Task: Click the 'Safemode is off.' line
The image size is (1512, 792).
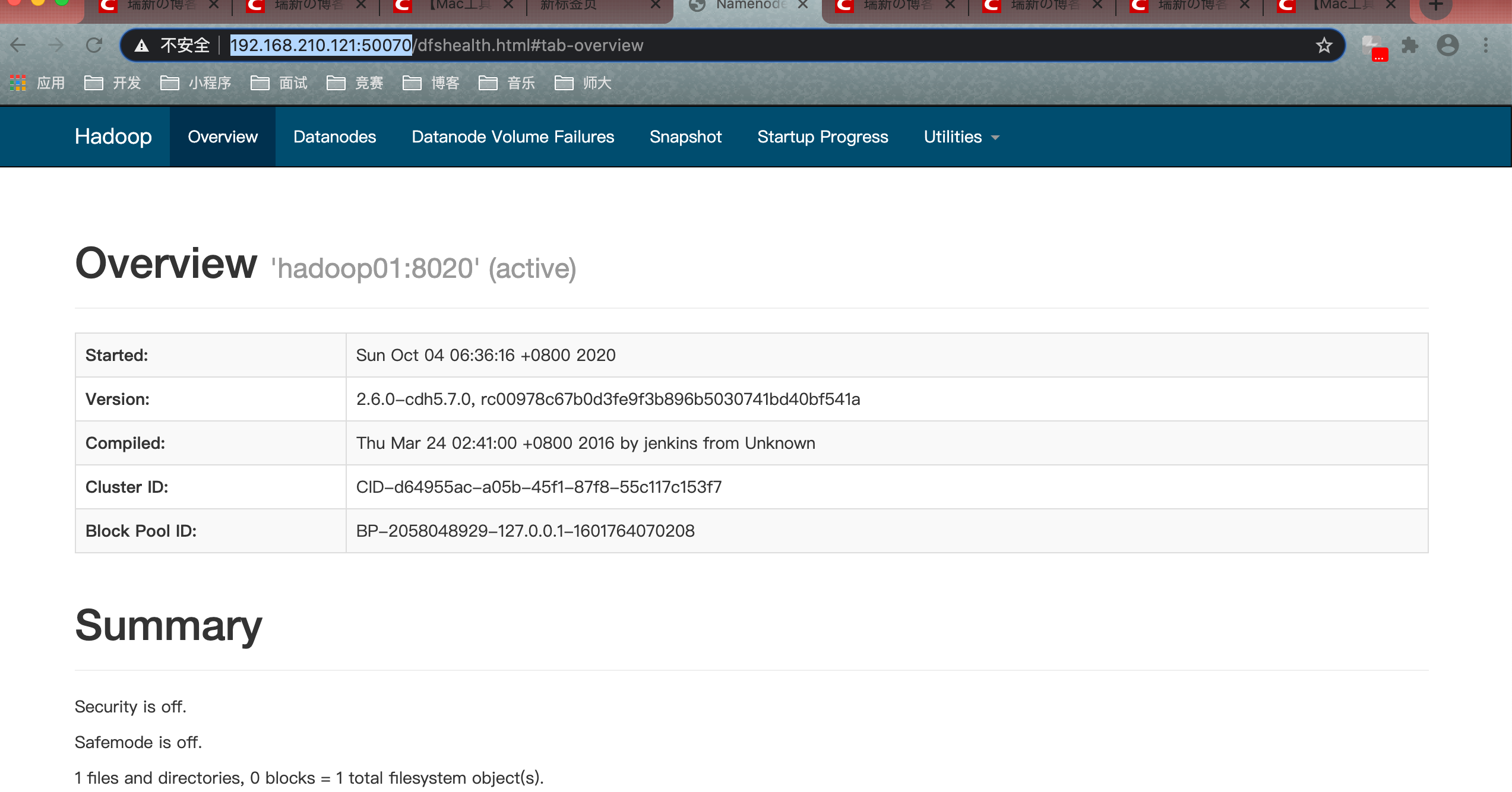Action: click(x=138, y=742)
